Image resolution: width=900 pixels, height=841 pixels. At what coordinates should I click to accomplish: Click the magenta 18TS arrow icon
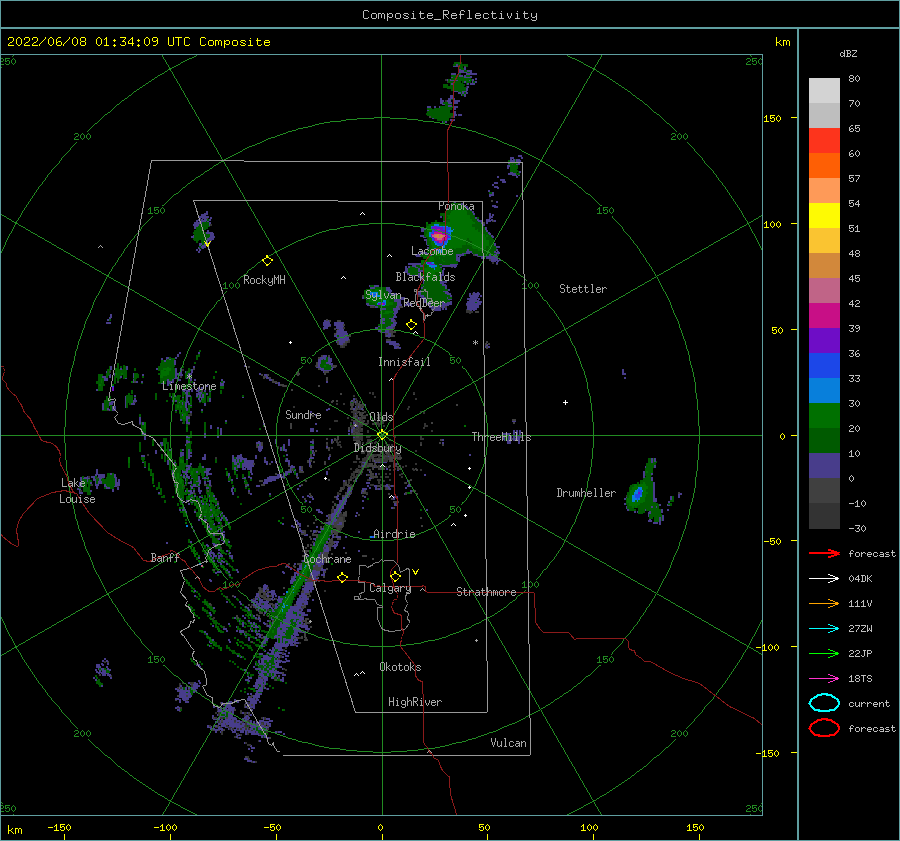pos(824,679)
